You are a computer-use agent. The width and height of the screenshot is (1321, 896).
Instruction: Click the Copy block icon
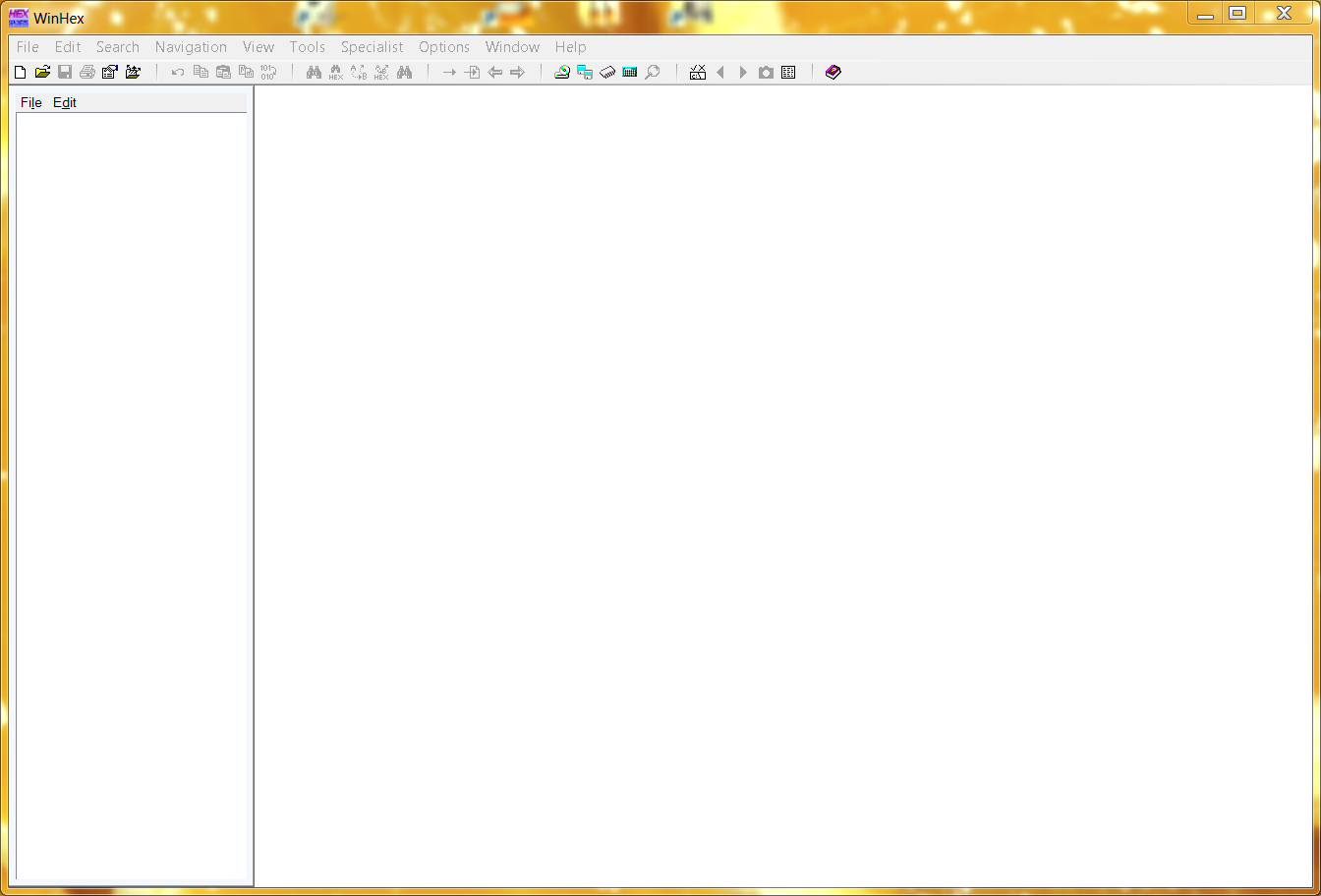click(x=201, y=72)
